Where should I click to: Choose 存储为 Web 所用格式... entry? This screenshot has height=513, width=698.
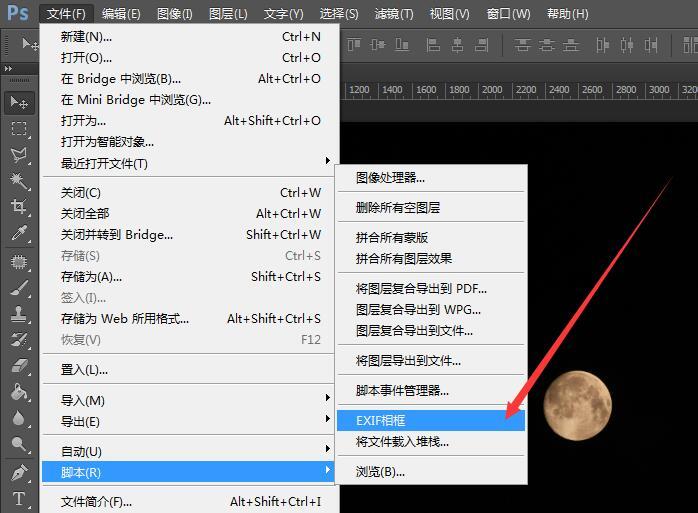(x=188, y=318)
